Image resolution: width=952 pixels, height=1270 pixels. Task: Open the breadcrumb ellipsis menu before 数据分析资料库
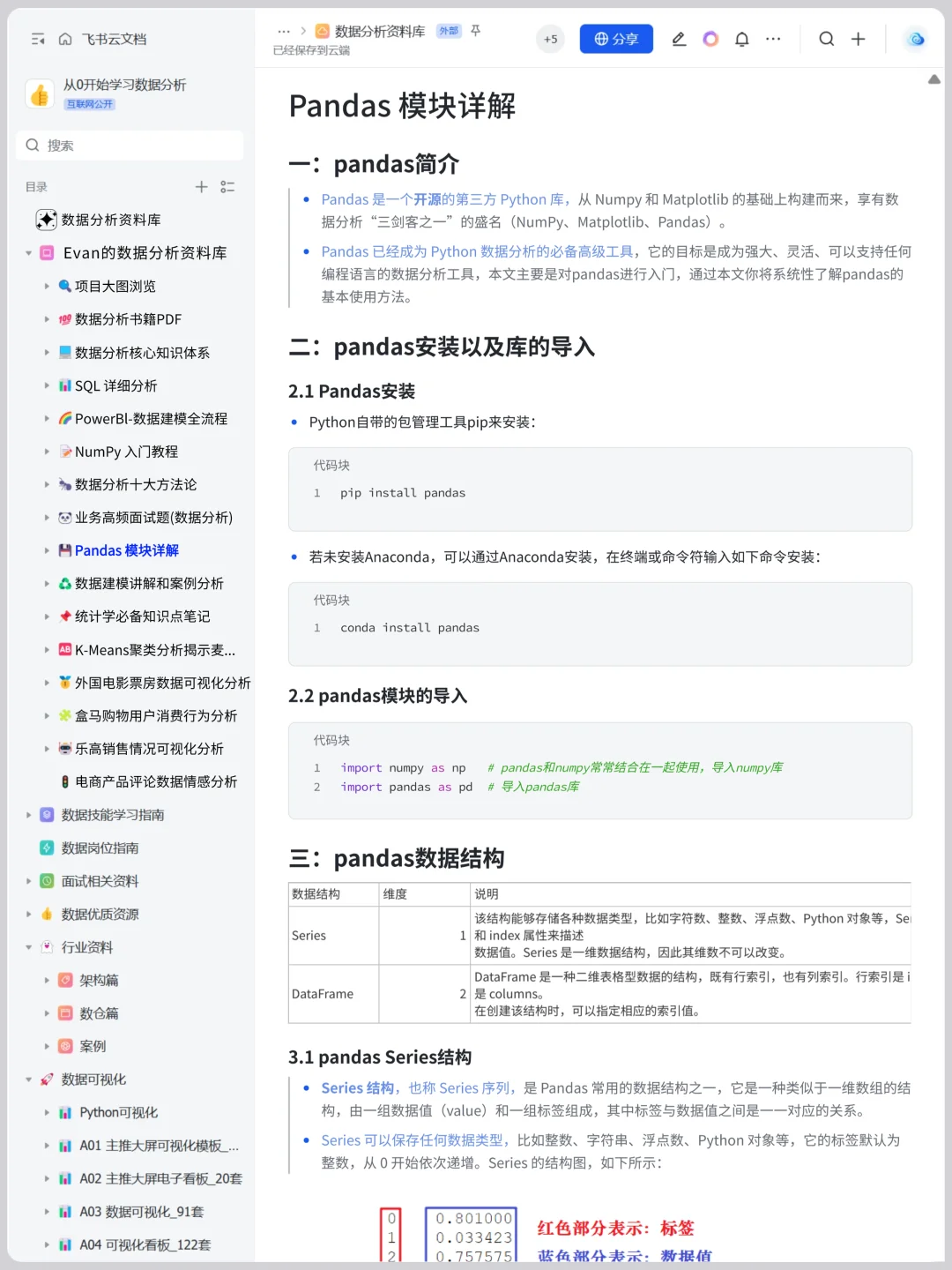point(284,31)
